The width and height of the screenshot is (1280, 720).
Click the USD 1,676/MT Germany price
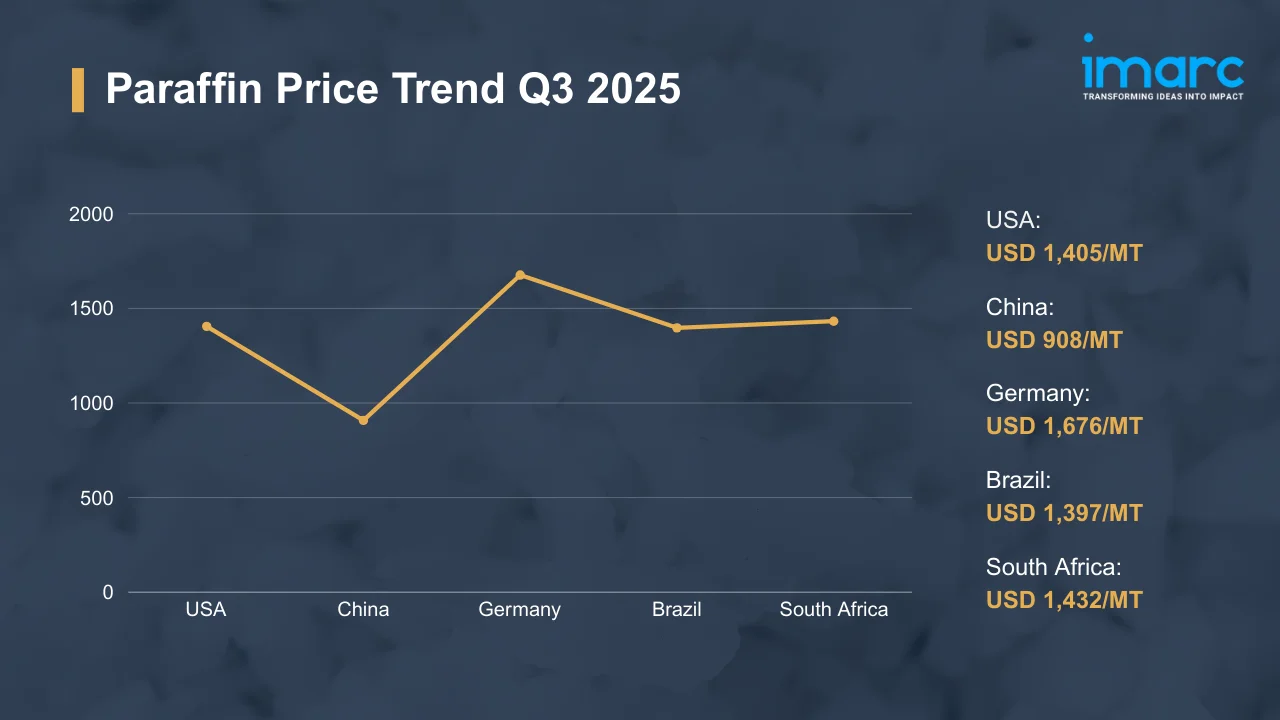coord(1064,426)
